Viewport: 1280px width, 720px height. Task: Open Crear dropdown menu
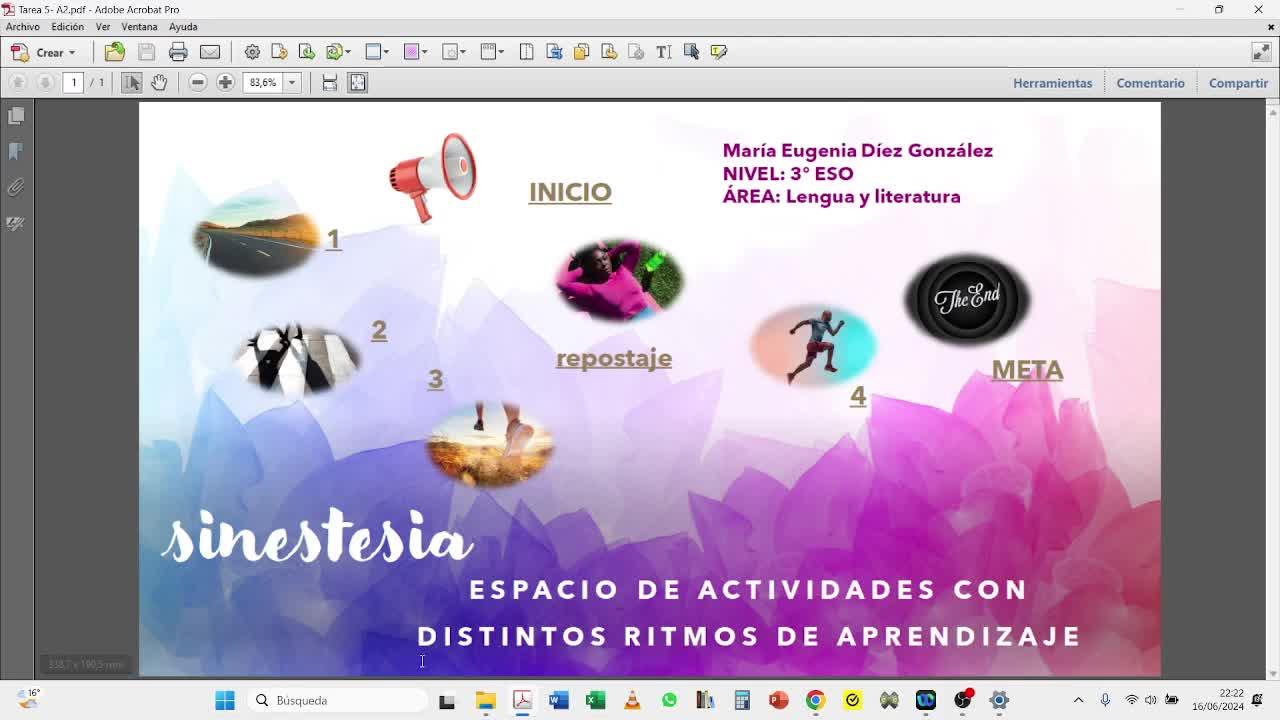[x=43, y=52]
